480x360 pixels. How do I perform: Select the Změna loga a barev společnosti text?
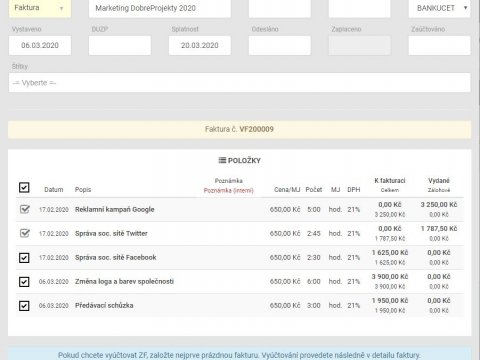pos(124,281)
